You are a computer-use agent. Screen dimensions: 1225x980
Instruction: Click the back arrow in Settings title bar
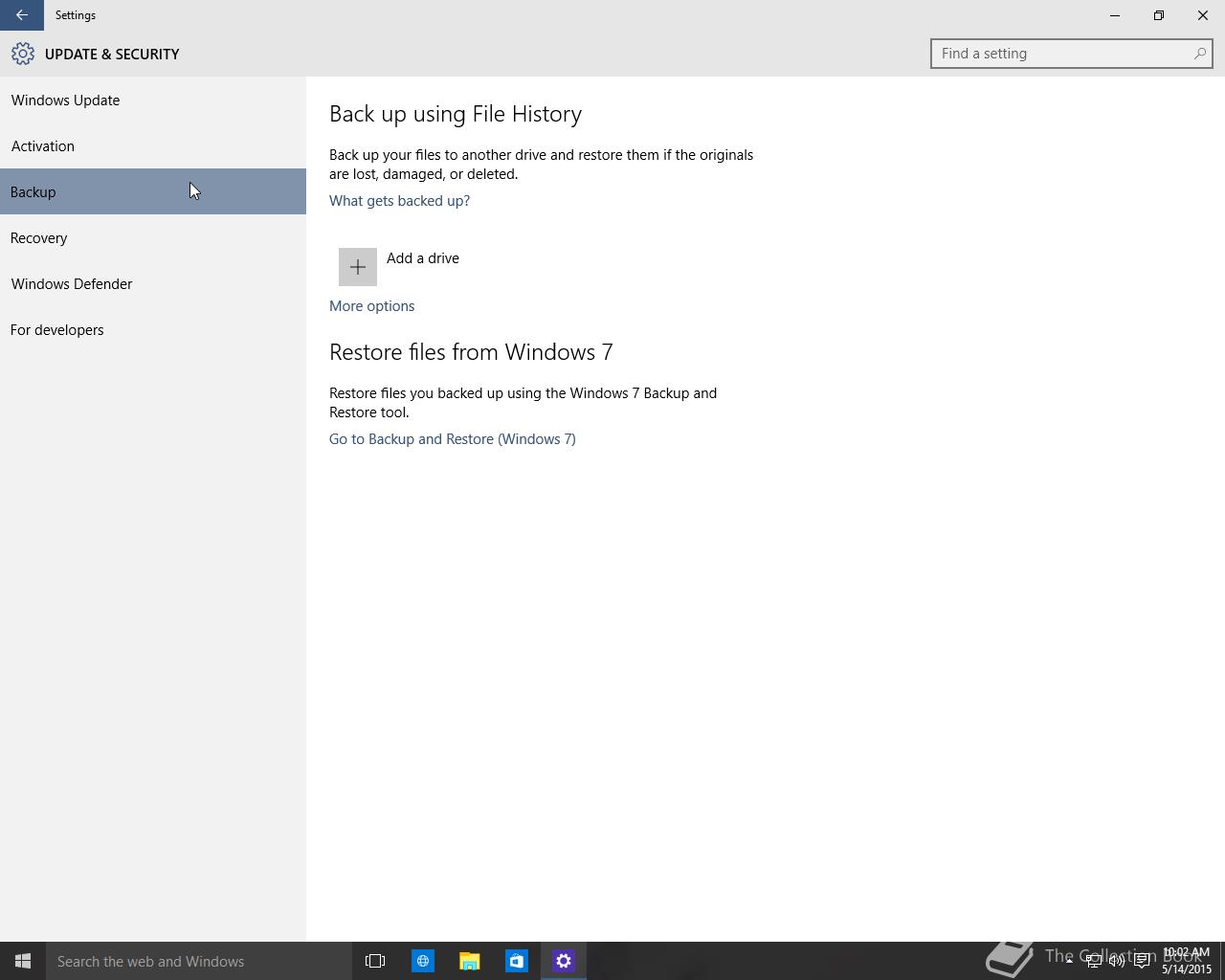pos(21,15)
